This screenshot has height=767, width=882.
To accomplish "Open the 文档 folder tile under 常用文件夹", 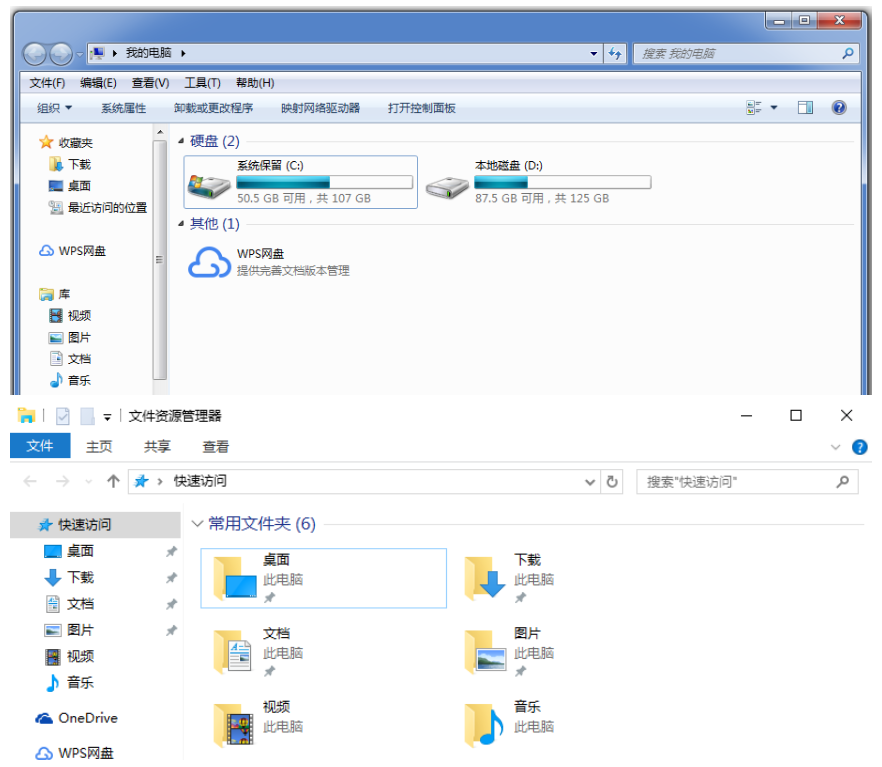I will click(259, 652).
